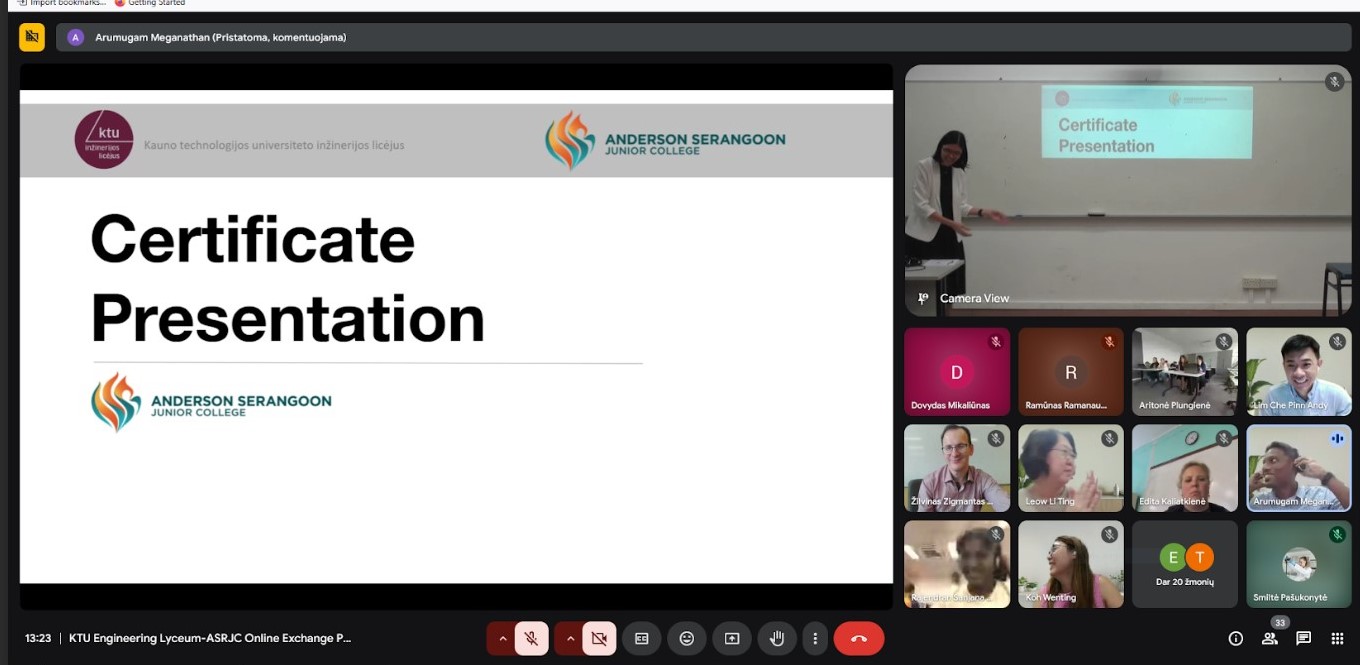Click muted mic icon on Smiltė Pašukonytė tile
This screenshot has width=1360, height=665.
pos(1337,534)
